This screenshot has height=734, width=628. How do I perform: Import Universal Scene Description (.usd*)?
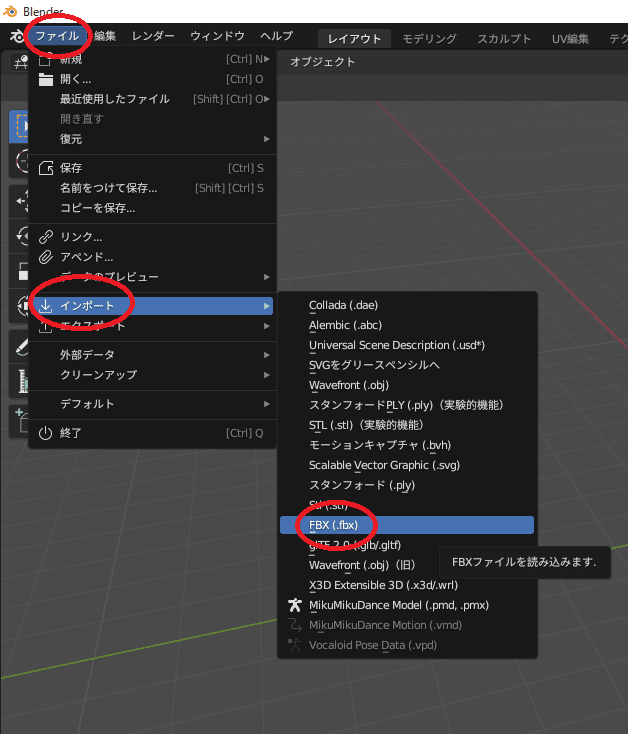407,345
